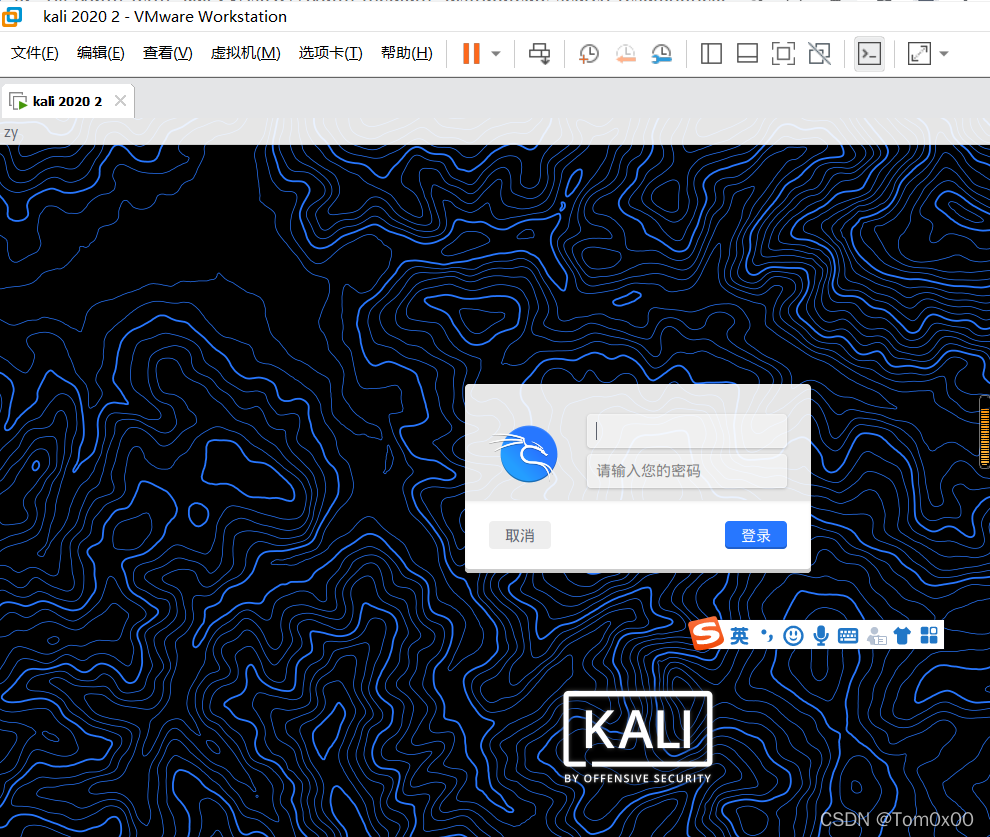Select the kali 2020 2 tab
This screenshot has height=837, width=990.
pos(67,101)
